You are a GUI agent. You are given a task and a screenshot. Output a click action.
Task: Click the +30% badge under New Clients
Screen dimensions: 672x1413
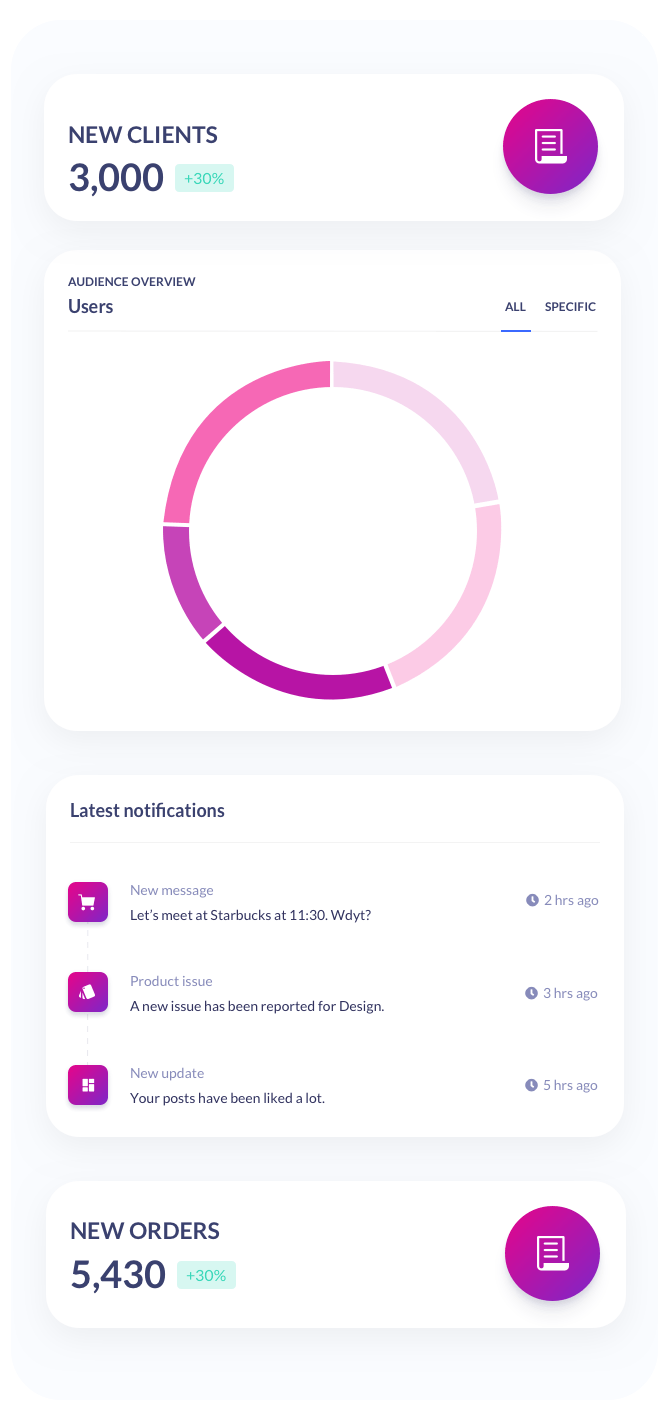pyautogui.click(x=204, y=178)
